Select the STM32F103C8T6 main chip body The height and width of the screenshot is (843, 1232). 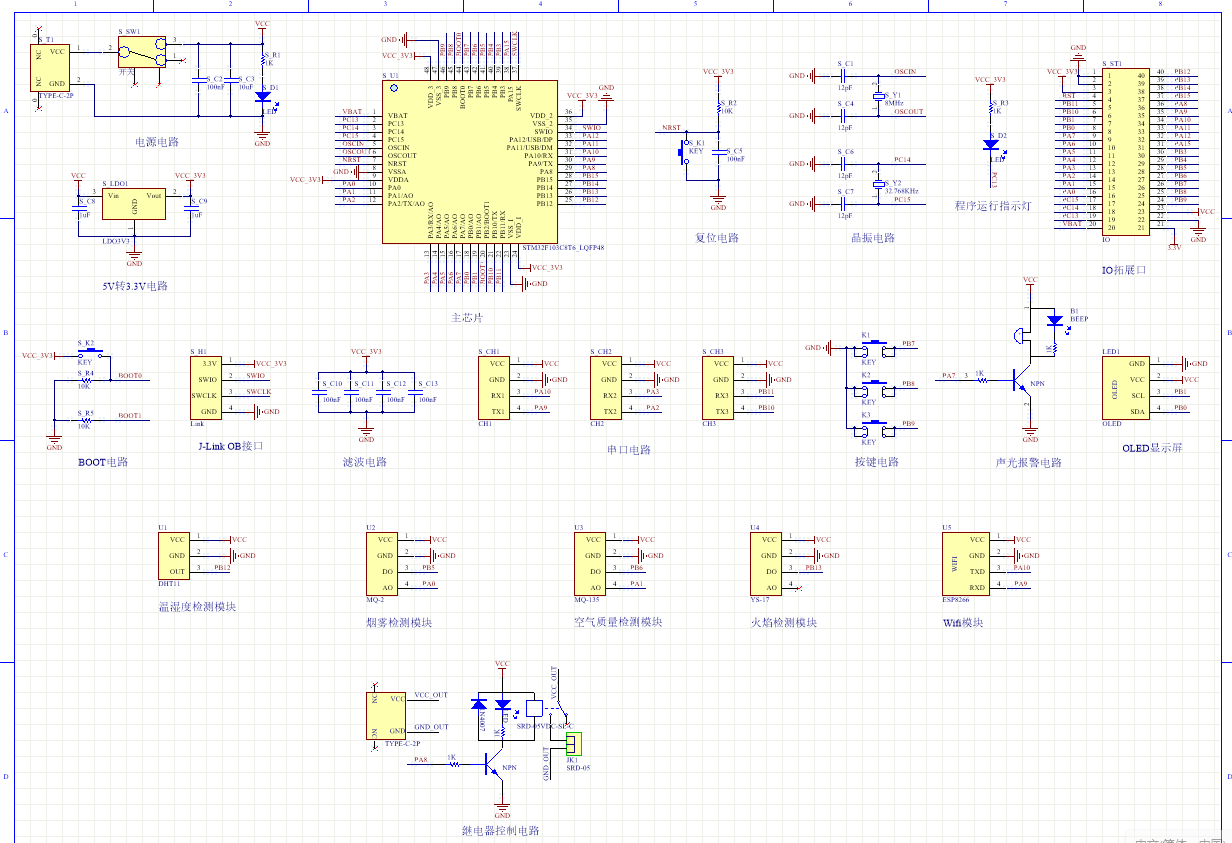469,161
